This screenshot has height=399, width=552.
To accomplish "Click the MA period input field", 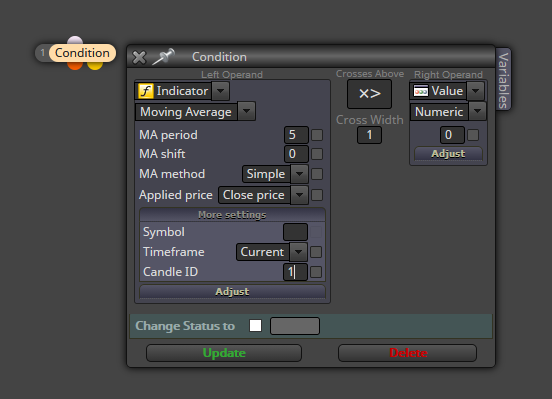I will point(296,135).
